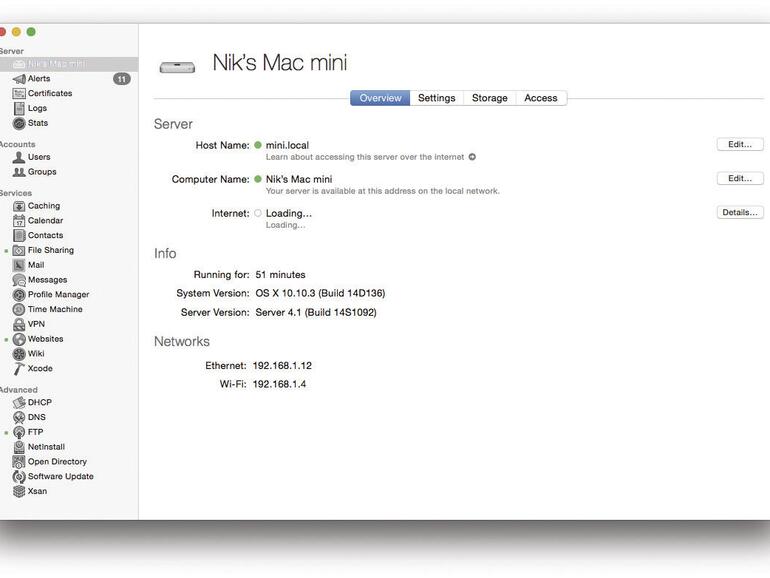Click the FTP service icon
This screenshot has width=770, height=578.
19,432
